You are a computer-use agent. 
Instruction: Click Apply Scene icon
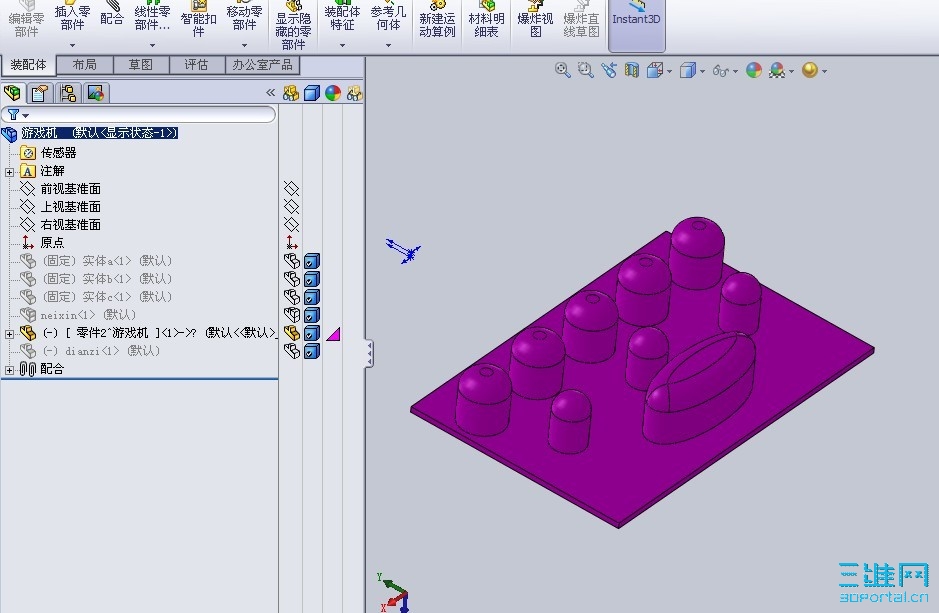777,70
